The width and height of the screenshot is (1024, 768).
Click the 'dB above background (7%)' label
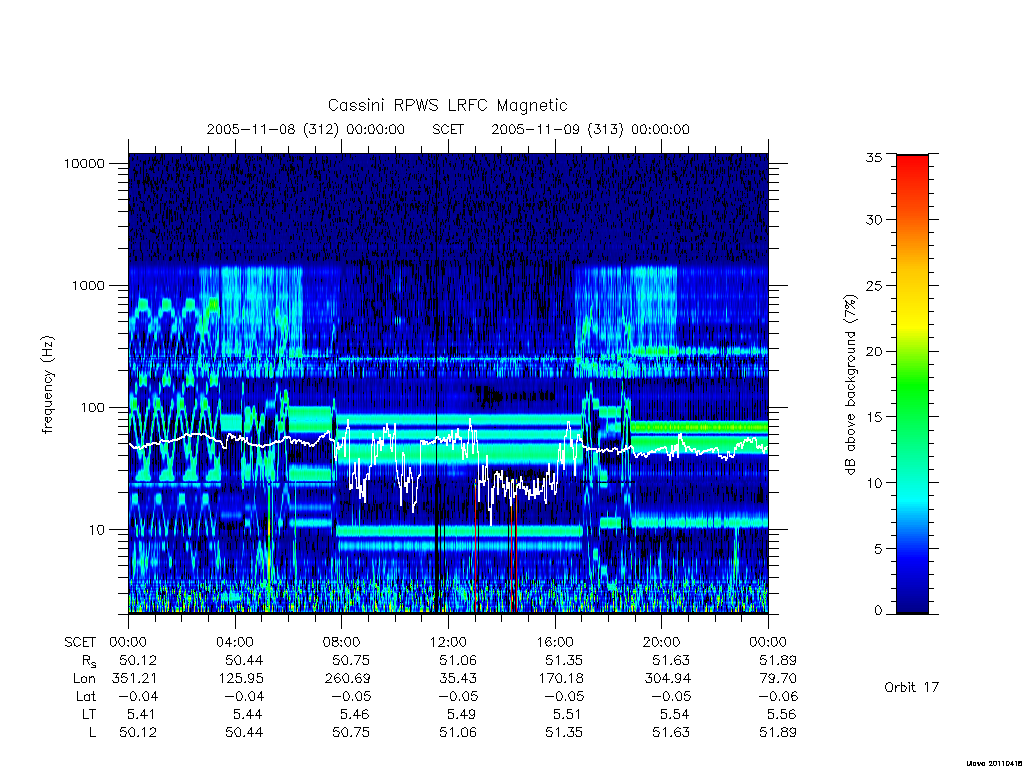tap(850, 385)
